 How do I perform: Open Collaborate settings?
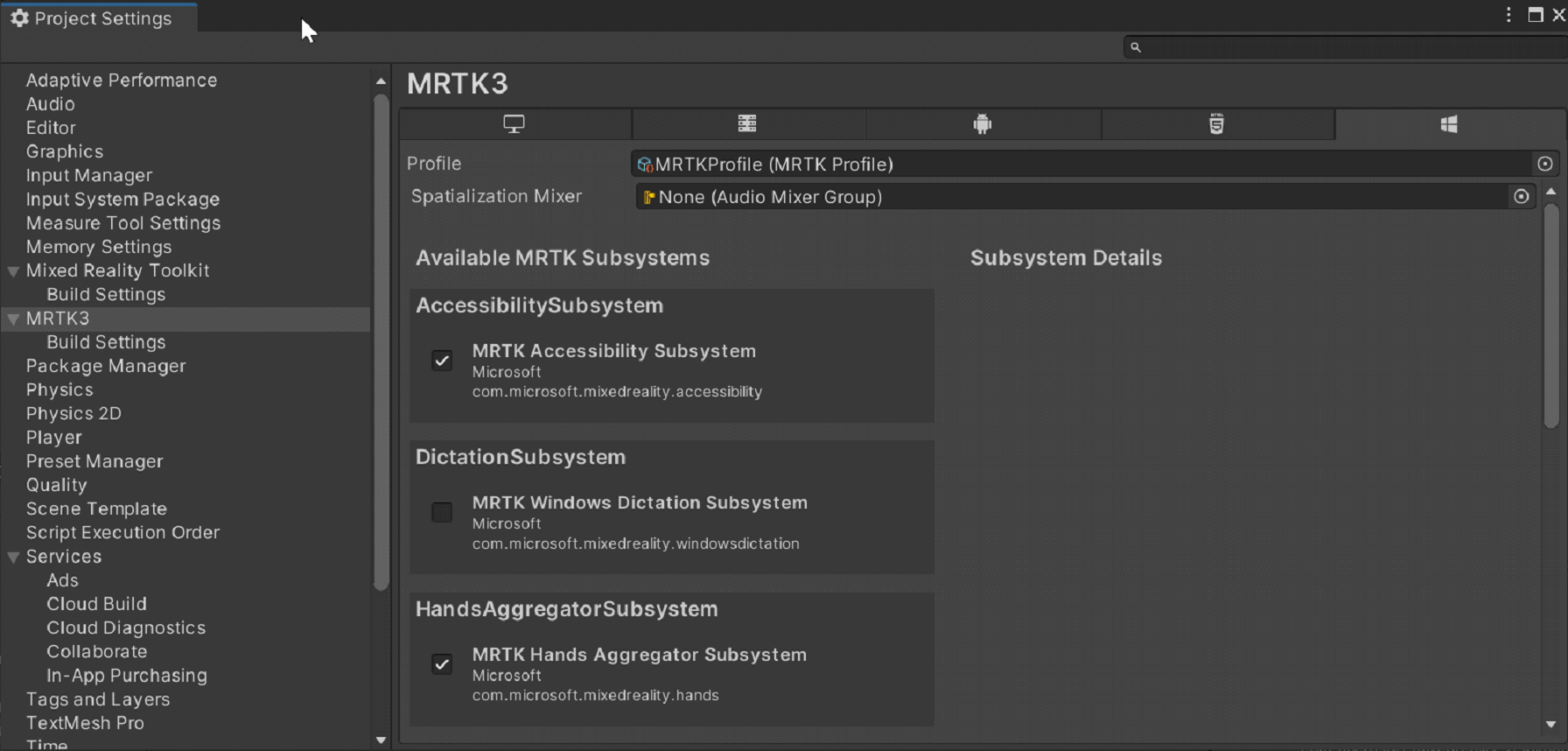point(97,652)
